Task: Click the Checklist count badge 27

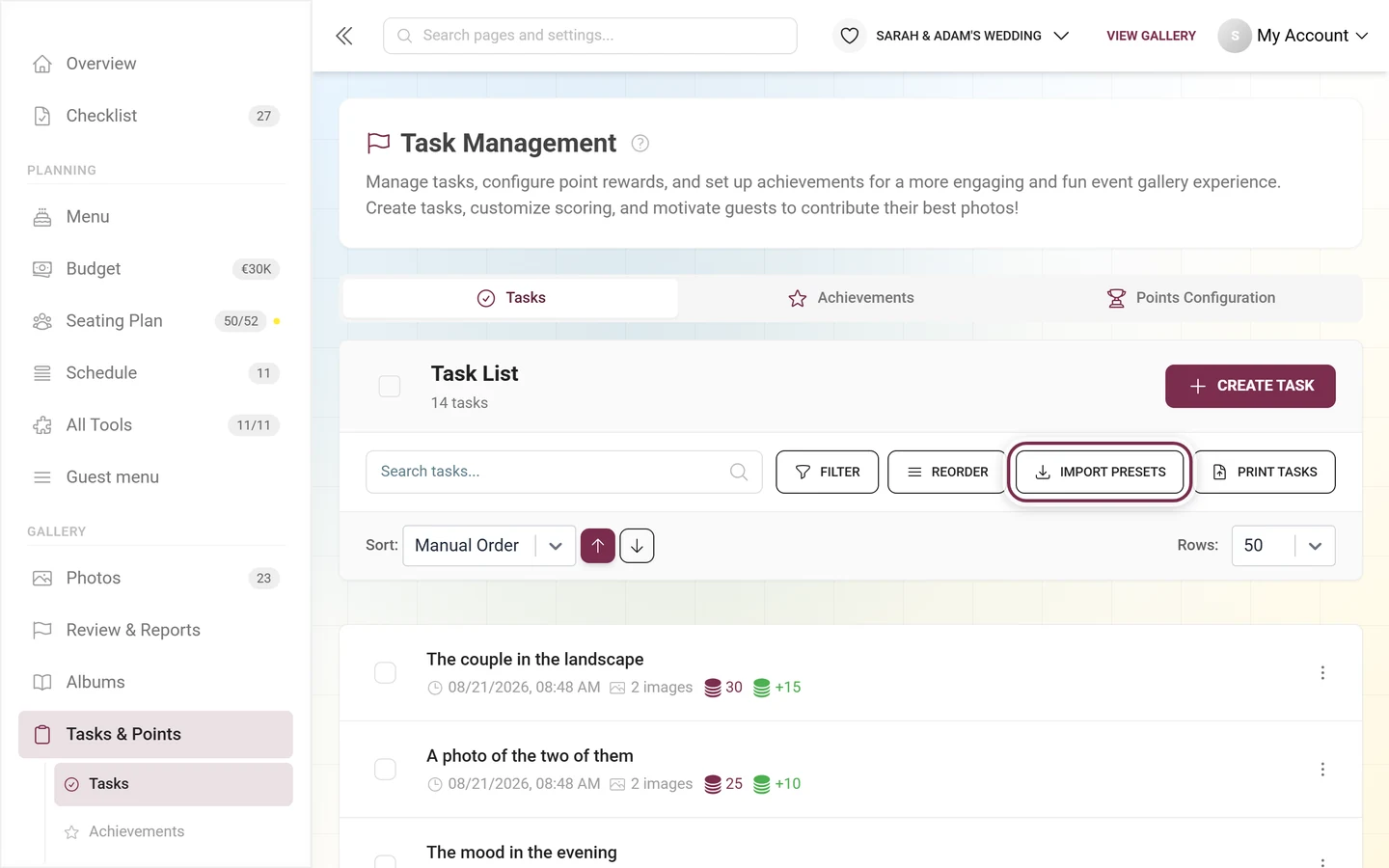Action: (x=264, y=116)
